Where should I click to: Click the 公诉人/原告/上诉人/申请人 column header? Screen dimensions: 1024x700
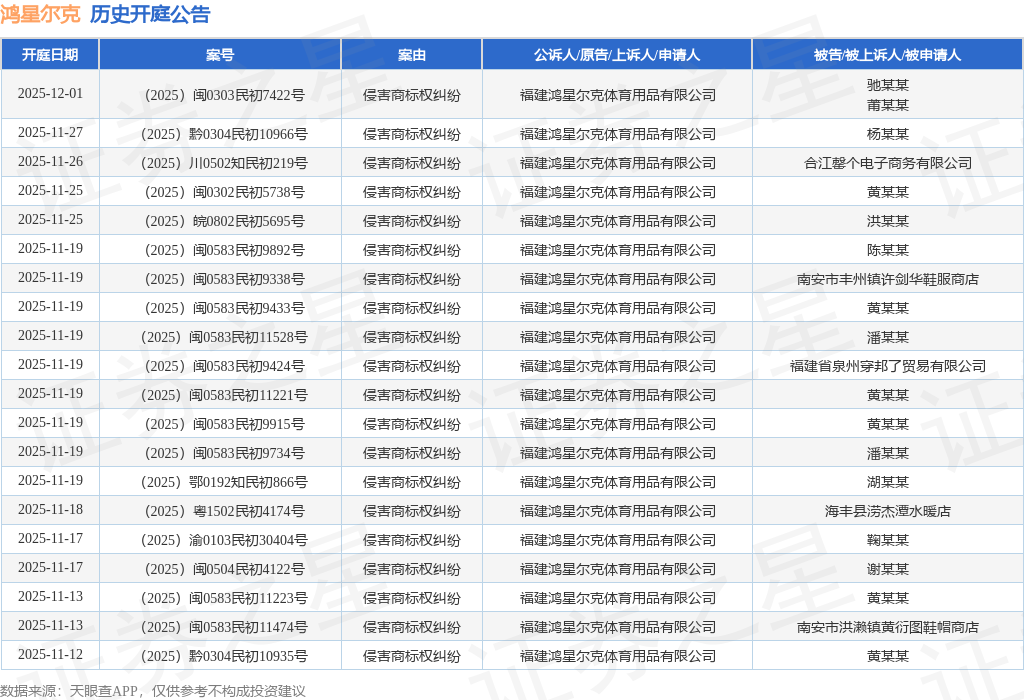click(617, 55)
